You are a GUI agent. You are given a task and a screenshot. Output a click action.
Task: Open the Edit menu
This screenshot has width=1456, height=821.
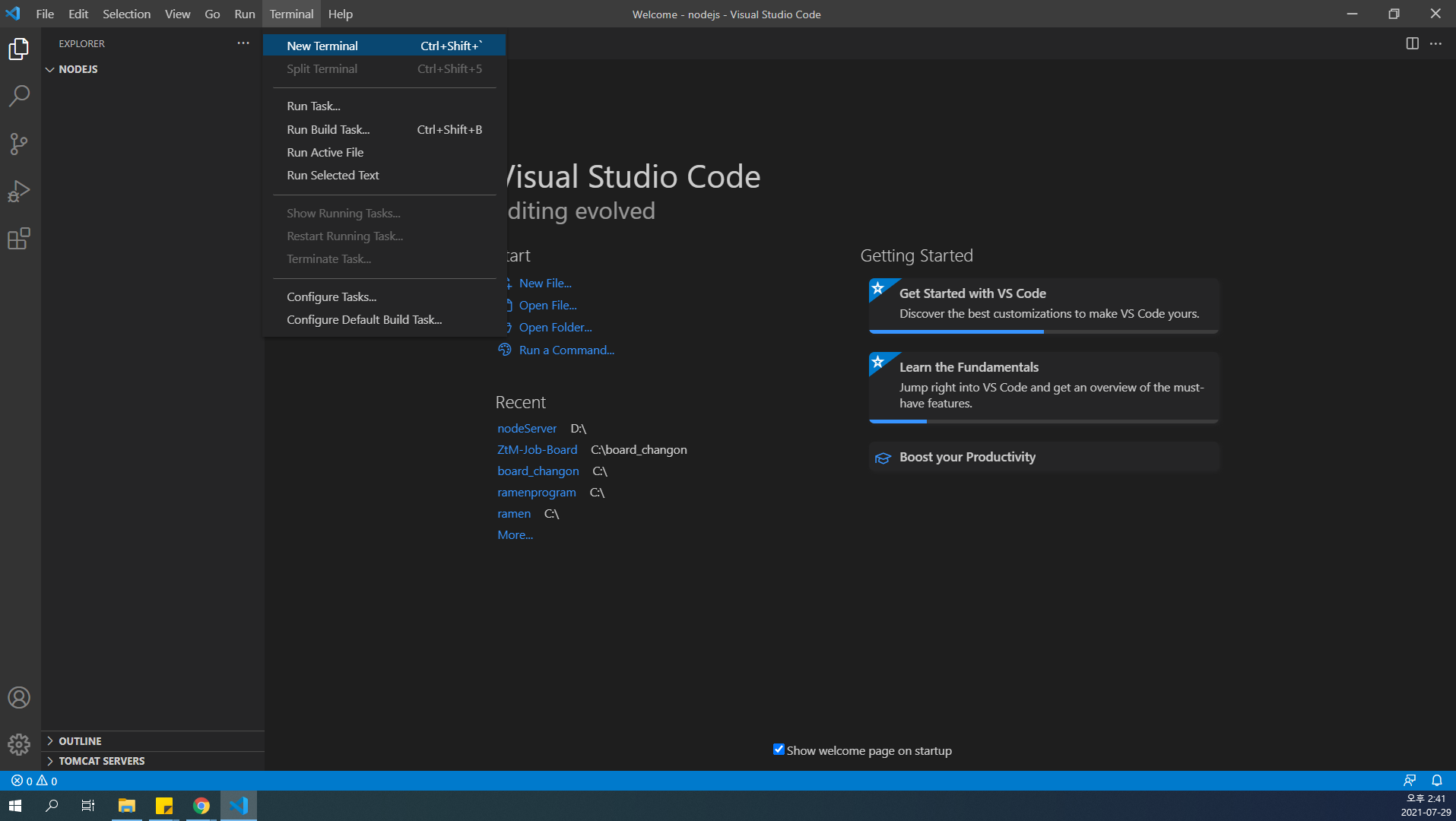[78, 14]
